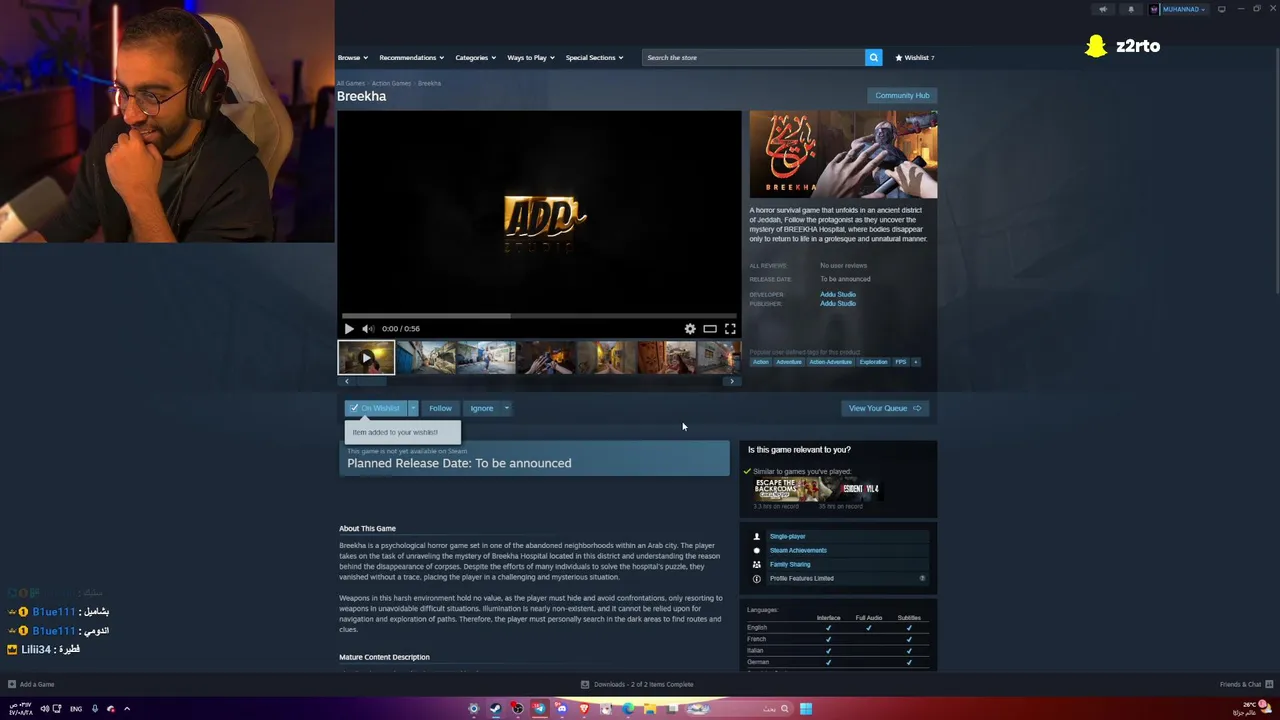
Task: Open the Community Hub page
Action: pos(902,96)
